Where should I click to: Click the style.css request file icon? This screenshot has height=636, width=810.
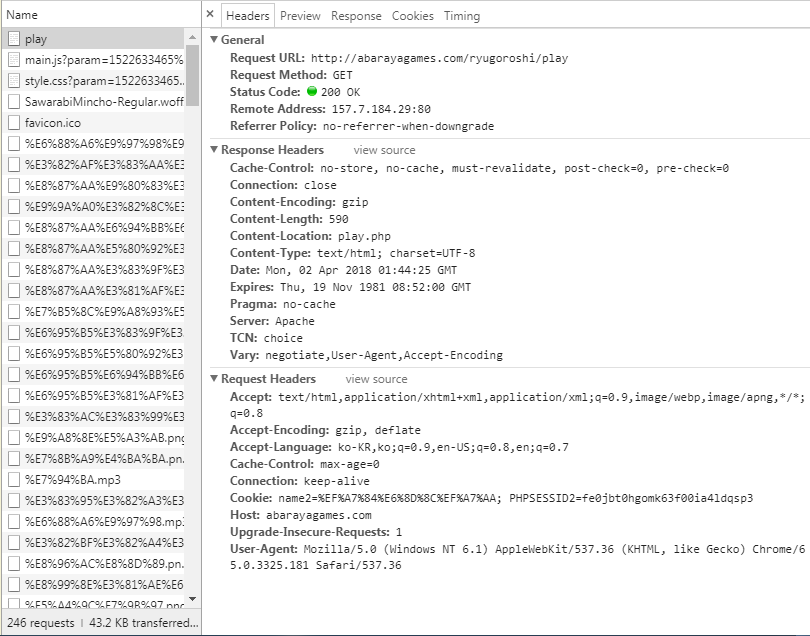(x=14, y=81)
